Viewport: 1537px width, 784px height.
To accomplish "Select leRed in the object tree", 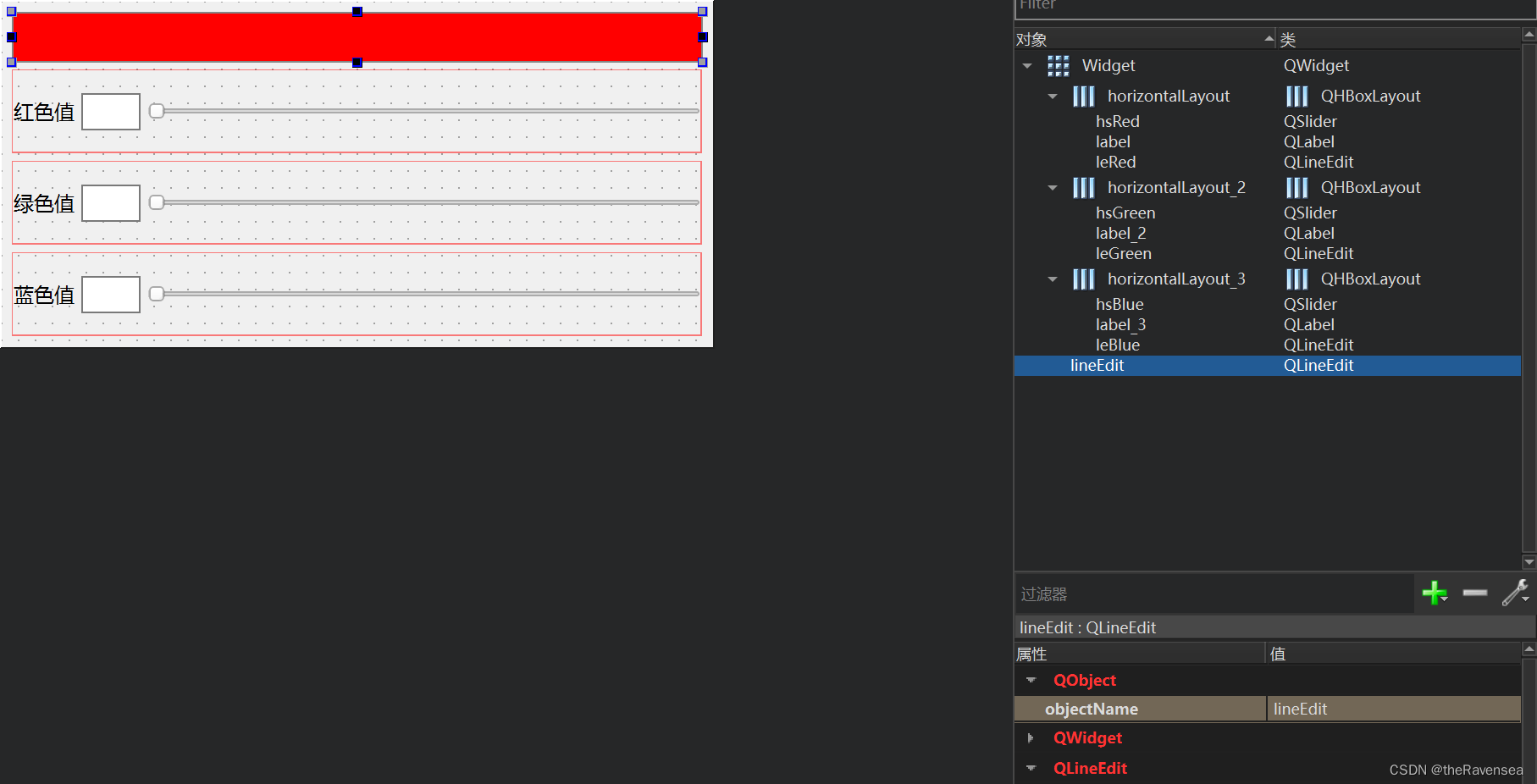I will coord(1115,163).
